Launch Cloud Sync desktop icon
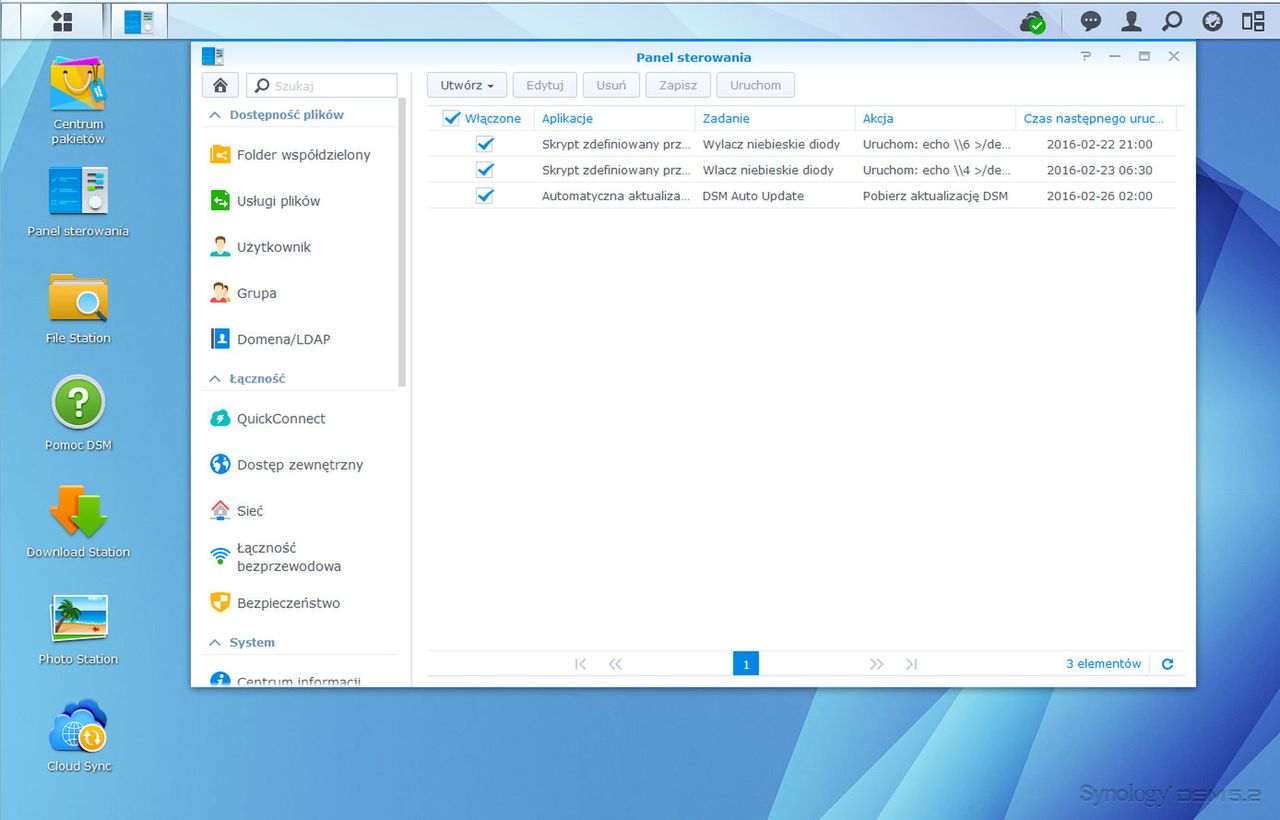Screen dimensions: 1280x820 tap(78, 736)
